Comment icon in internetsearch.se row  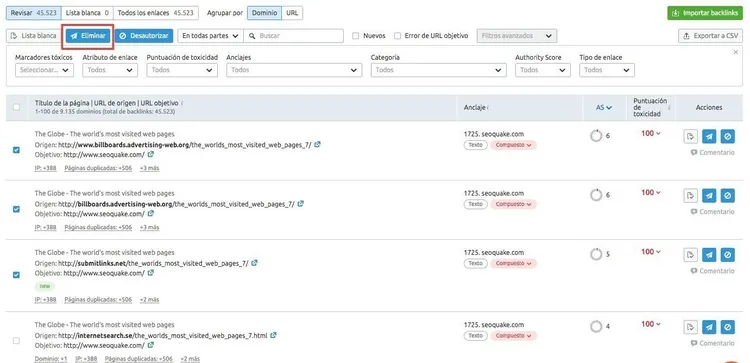(x=694, y=343)
